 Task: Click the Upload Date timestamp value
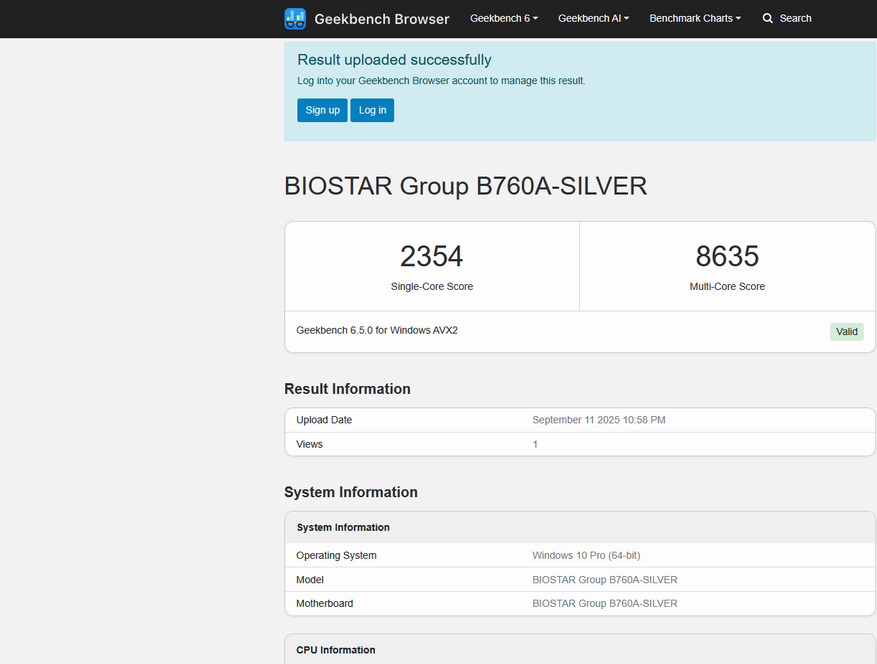(x=598, y=420)
